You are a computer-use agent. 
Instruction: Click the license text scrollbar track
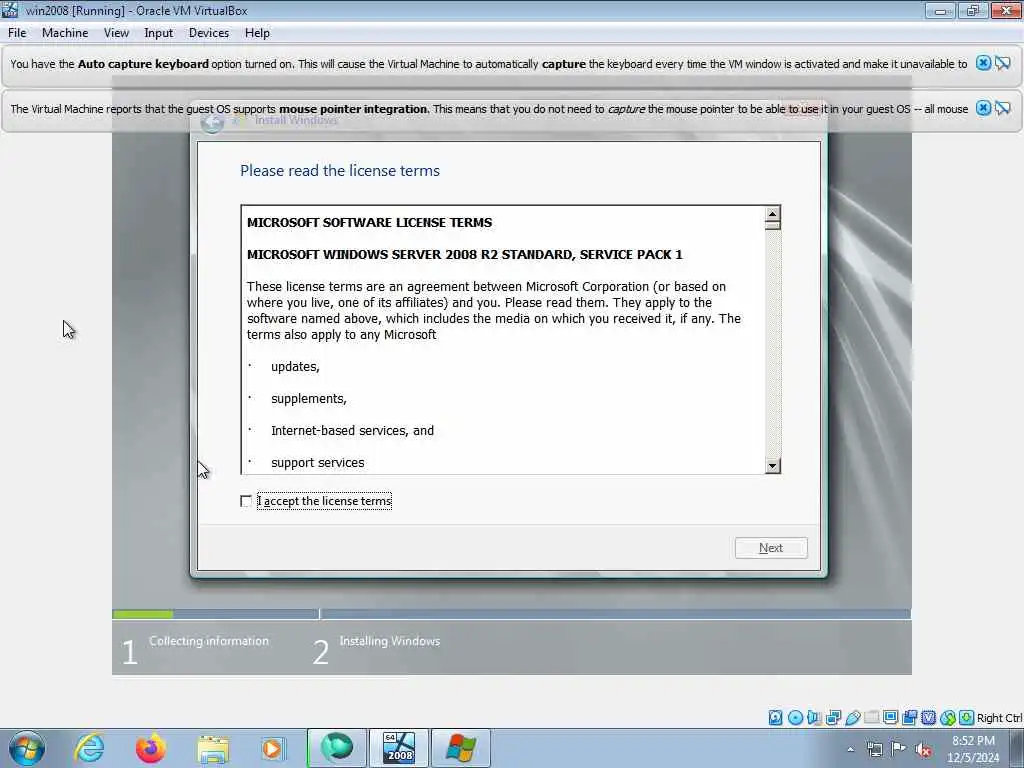773,344
